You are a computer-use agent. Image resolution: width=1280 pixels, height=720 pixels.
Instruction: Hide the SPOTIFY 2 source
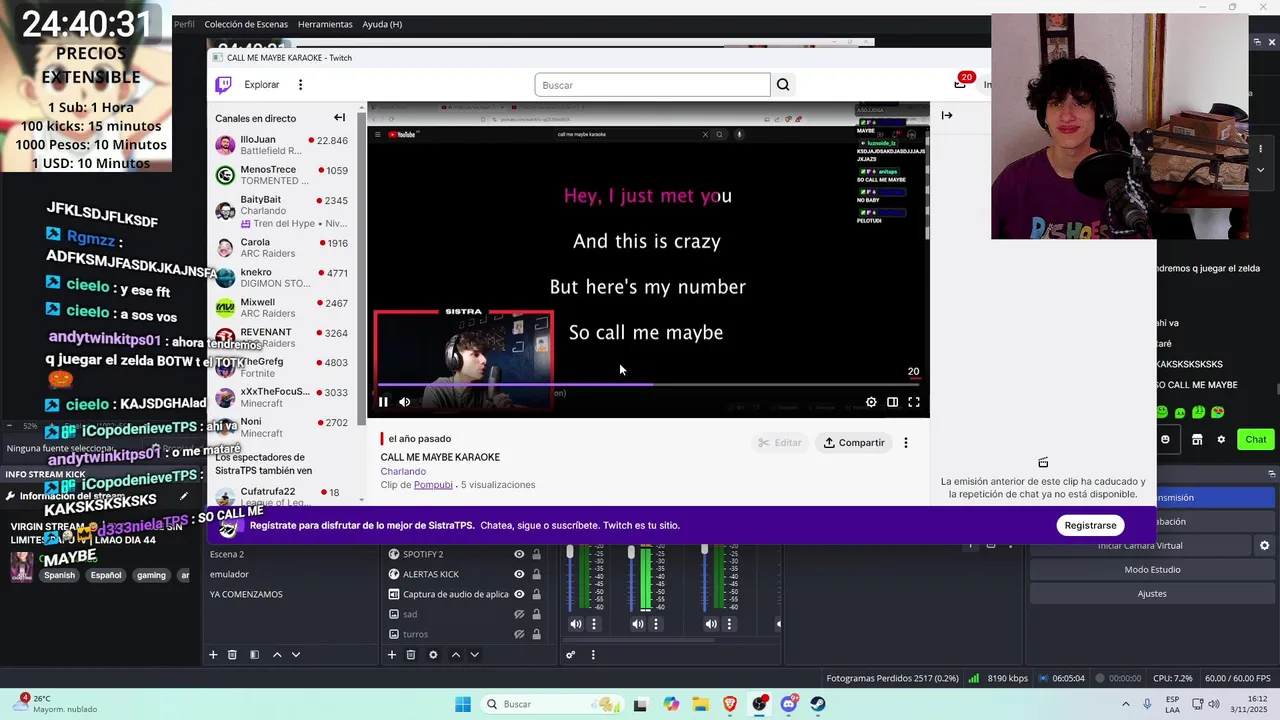pyautogui.click(x=519, y=554)
